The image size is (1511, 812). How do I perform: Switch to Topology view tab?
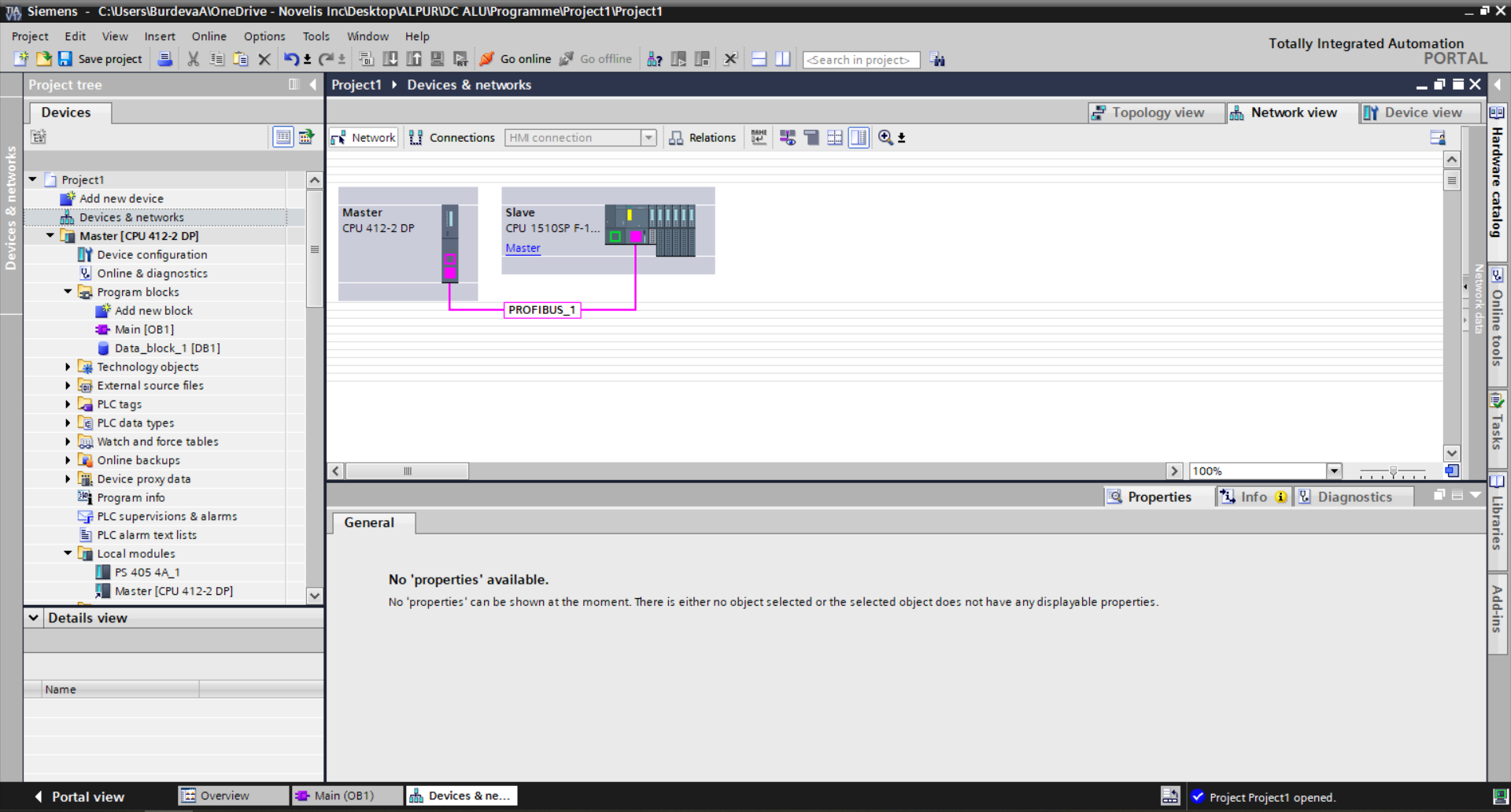coord(1156,113)
